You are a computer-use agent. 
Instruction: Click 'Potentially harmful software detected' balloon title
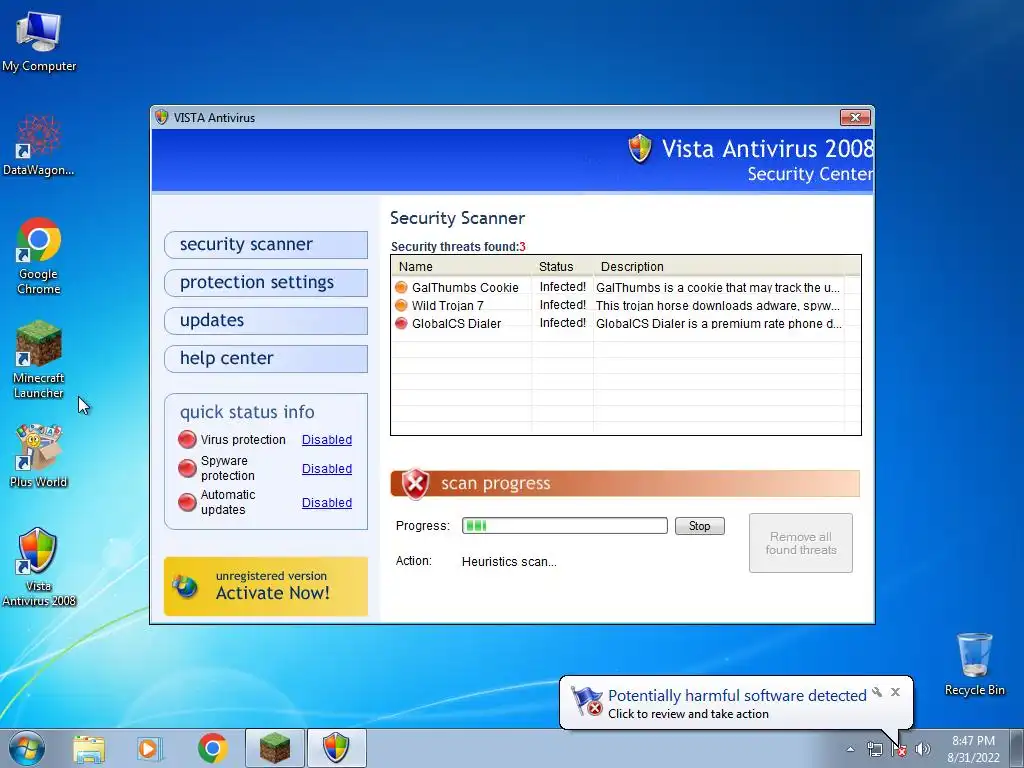tap(737, 696)
